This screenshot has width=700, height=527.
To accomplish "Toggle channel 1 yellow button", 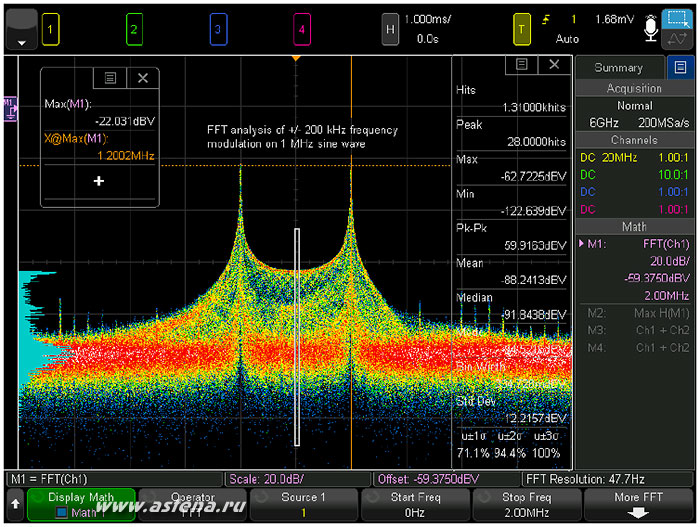I will (50, 29).
